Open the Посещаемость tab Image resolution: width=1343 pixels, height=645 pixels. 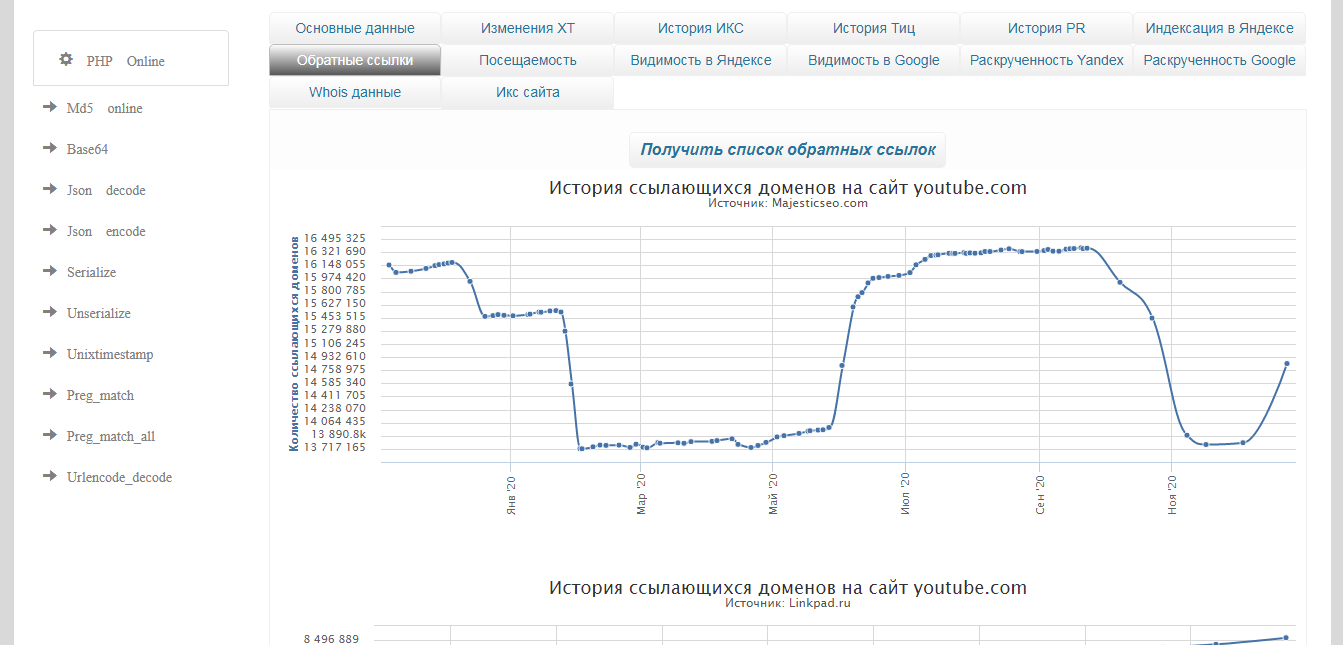point(528,60)
